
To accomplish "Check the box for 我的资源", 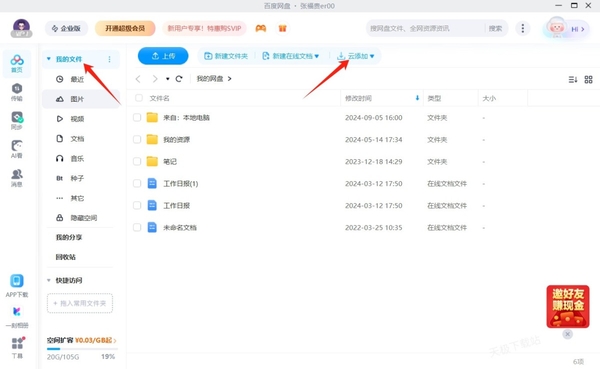I will [x=137, y=139].
